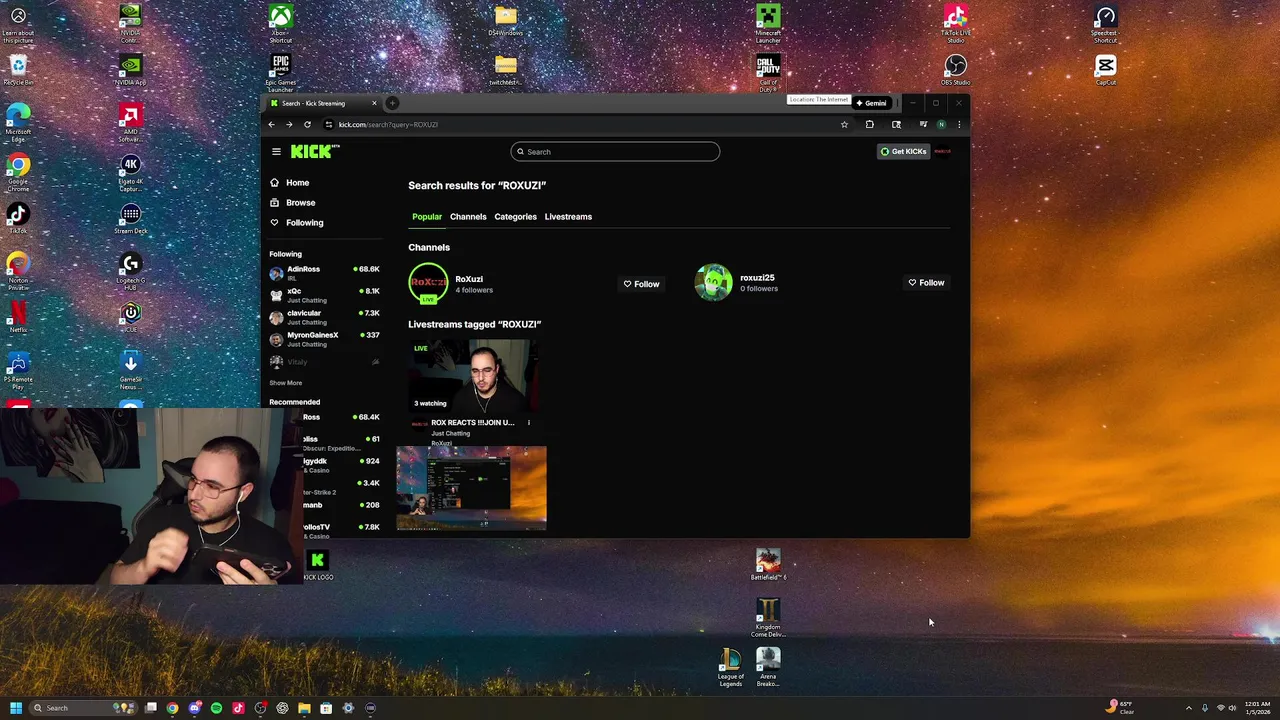
Task: Open File Explorer from the taskbar
Action: 304,708
